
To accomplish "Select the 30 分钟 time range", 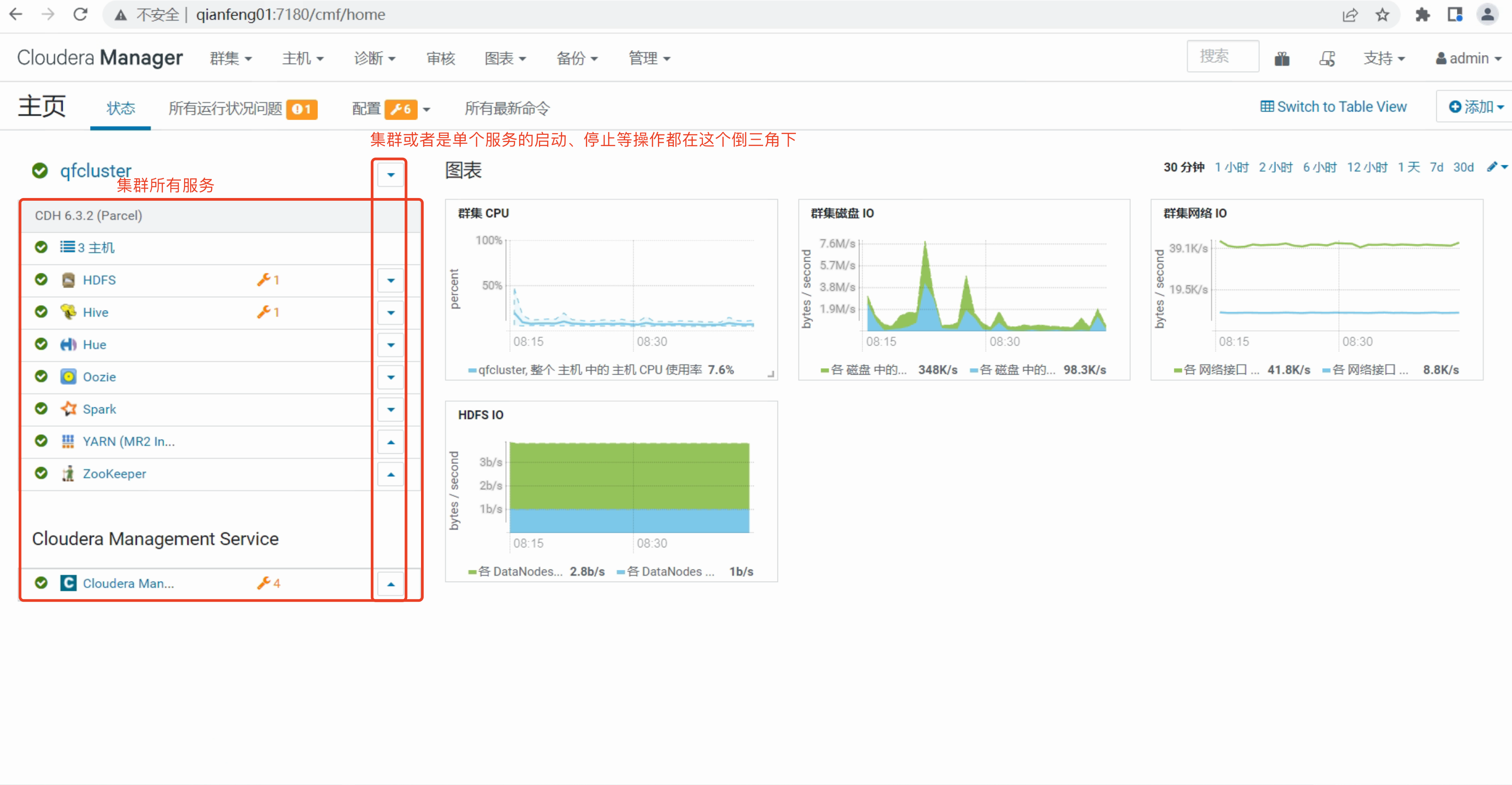I will (x=1183, y=167).
